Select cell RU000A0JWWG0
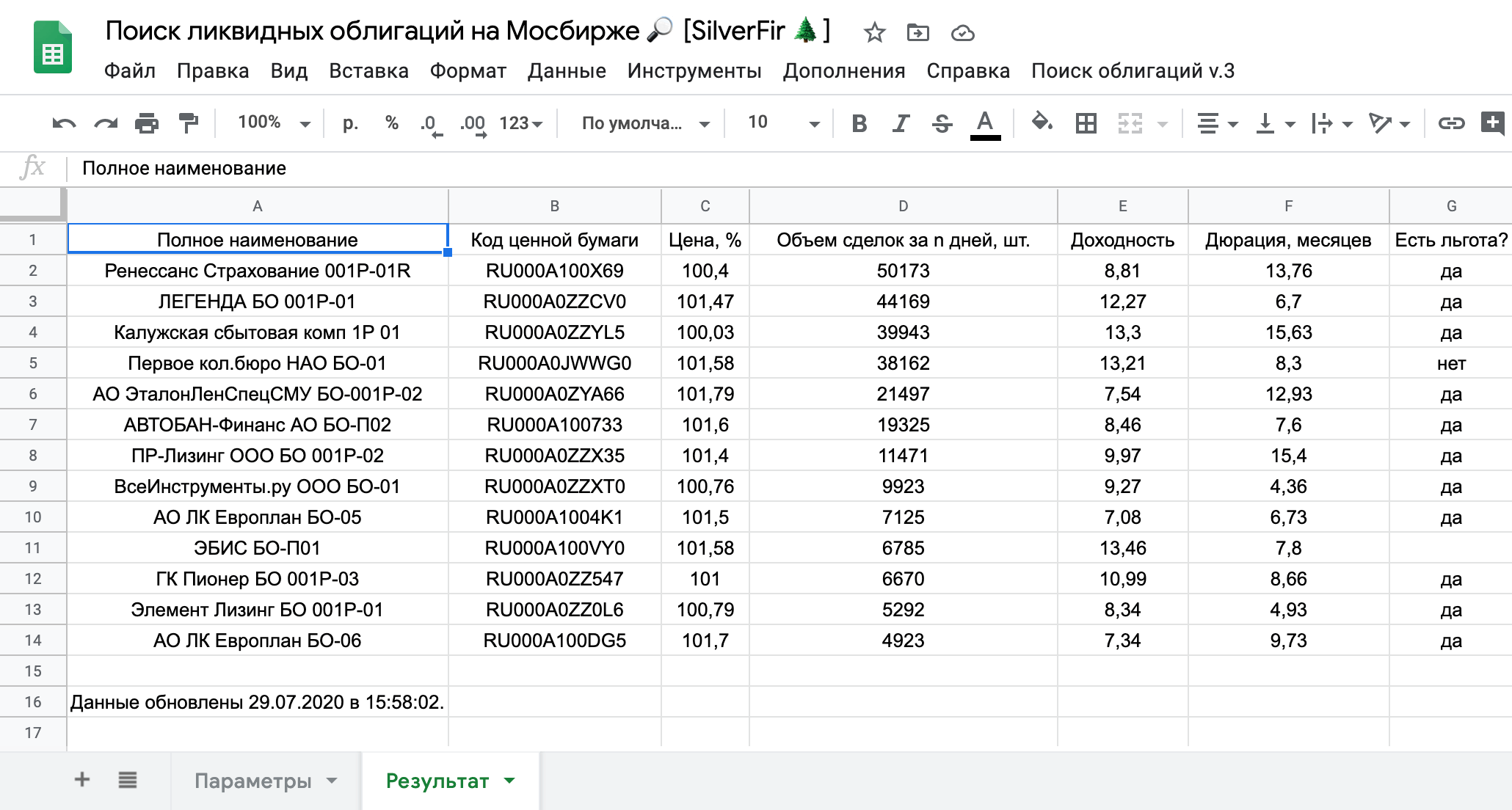The height and width of the screenshot is (810, 1512). (x=554, y=363)
